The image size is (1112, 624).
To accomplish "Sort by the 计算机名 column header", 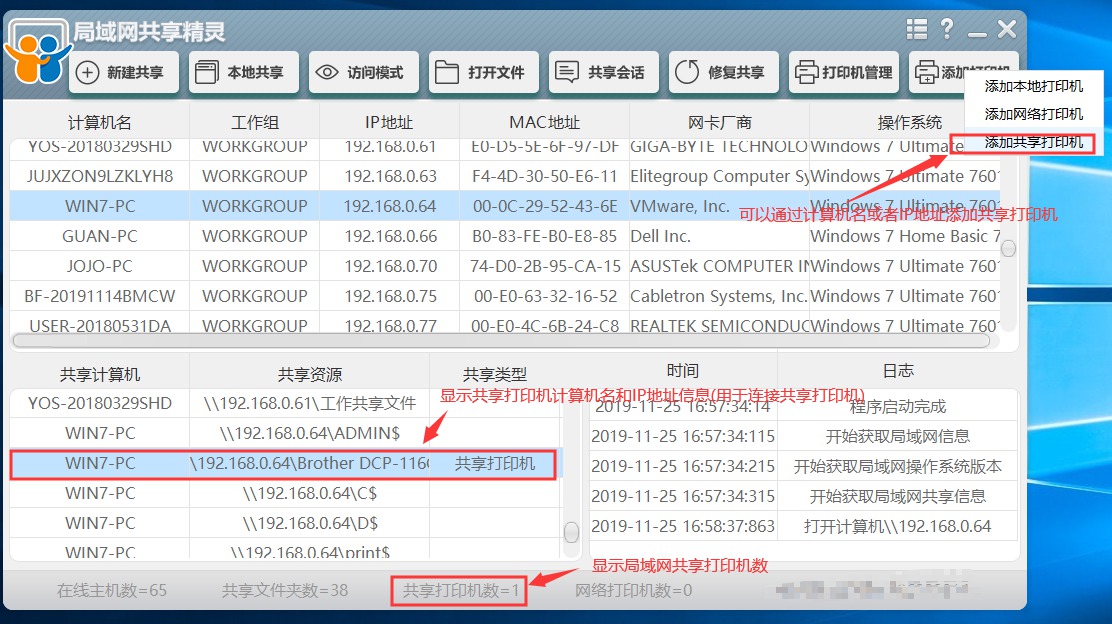I will 99,122.
